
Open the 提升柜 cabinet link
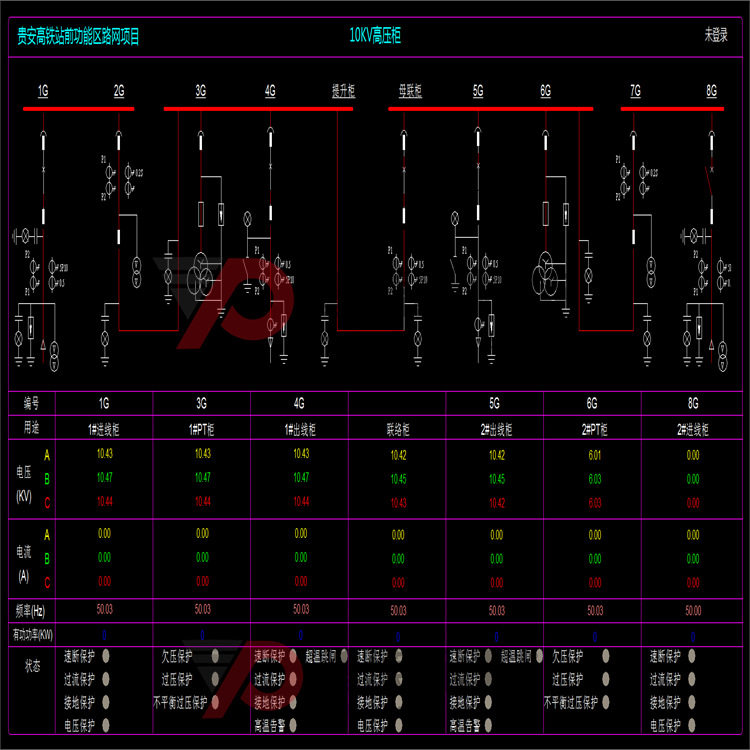(x=343, y=91)
